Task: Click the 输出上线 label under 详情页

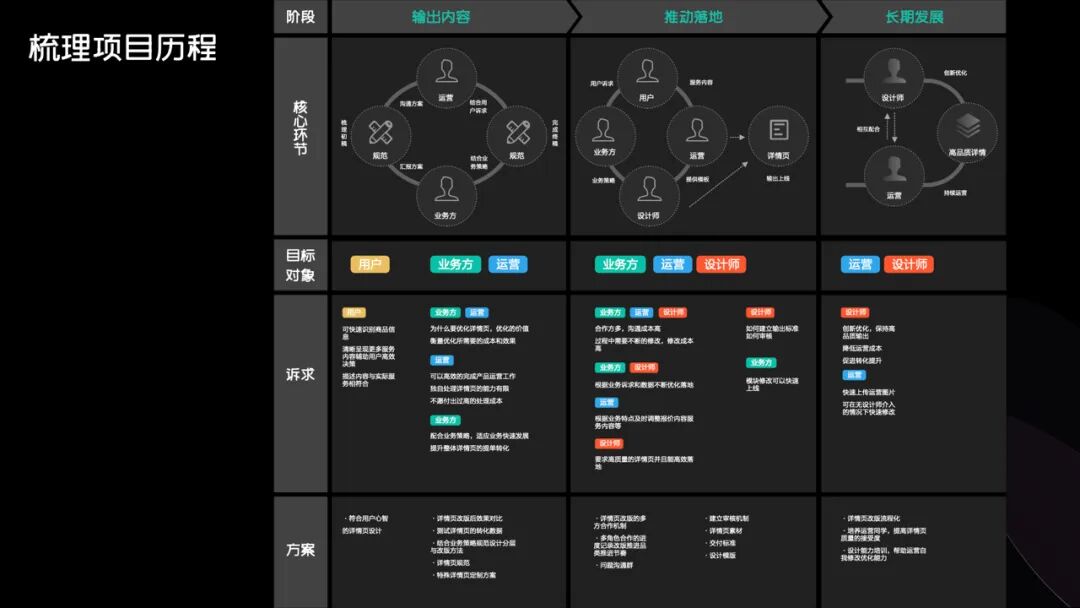Action: point(778,178)
